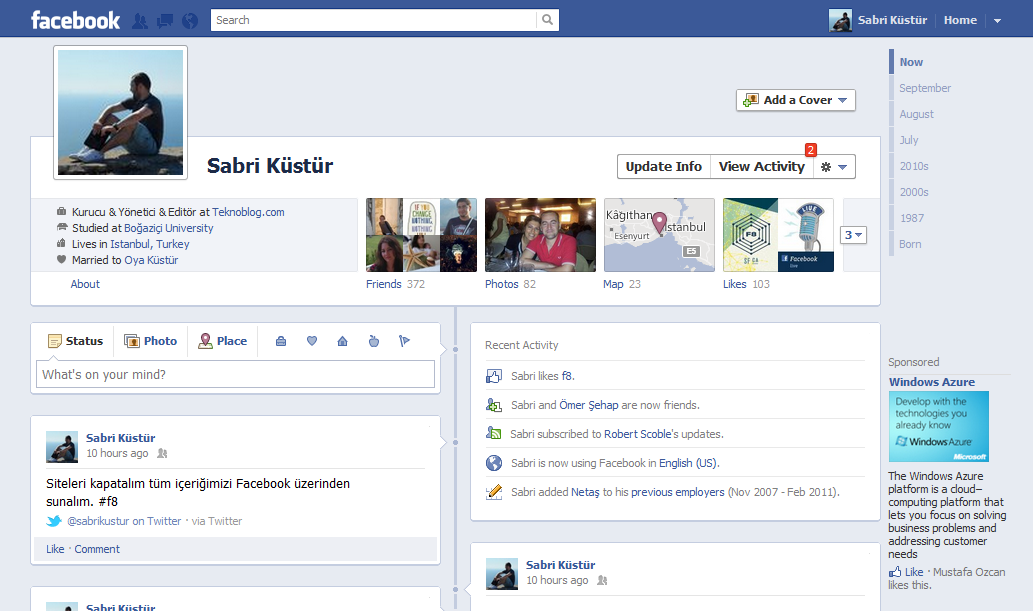Screen dimensions: 1033x611
Task: Jump to September on the timeline
Action: (x=925, y=88)
